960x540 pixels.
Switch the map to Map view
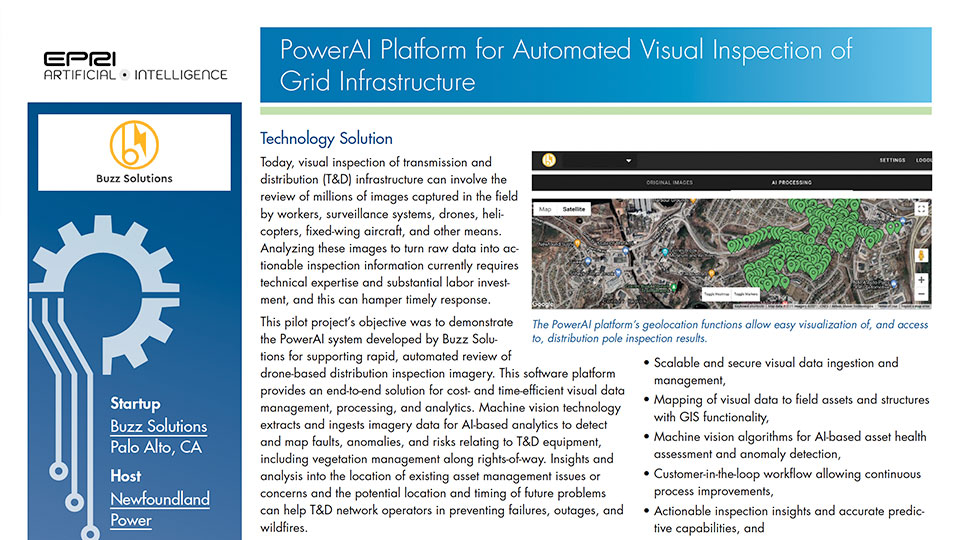546,209
